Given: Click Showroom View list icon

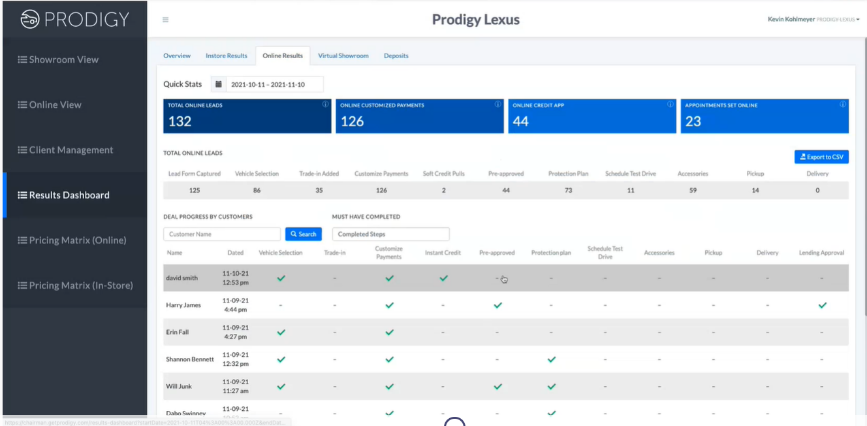Looking at the screenshot, I should [22, 60].
